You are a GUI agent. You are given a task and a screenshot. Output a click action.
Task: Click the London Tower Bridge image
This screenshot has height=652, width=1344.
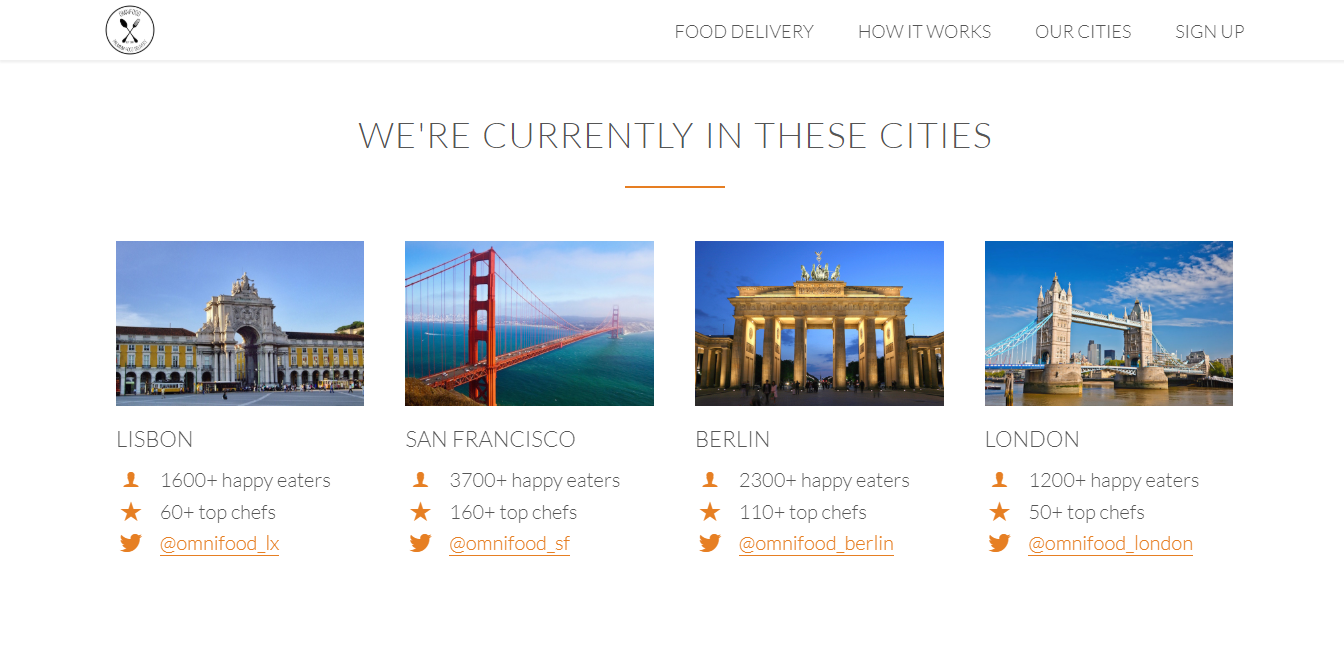(1108, 323)
